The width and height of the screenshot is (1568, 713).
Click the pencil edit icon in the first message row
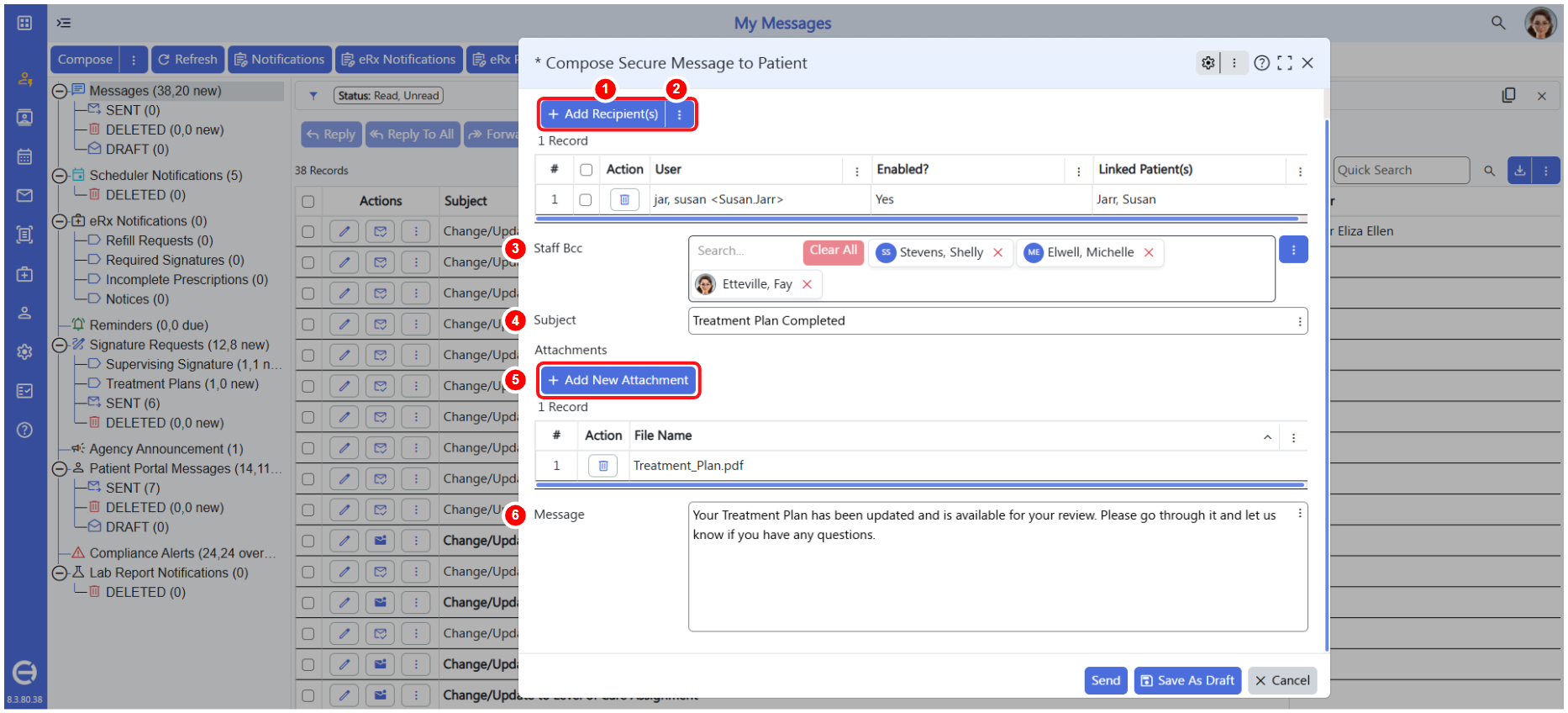345,231
